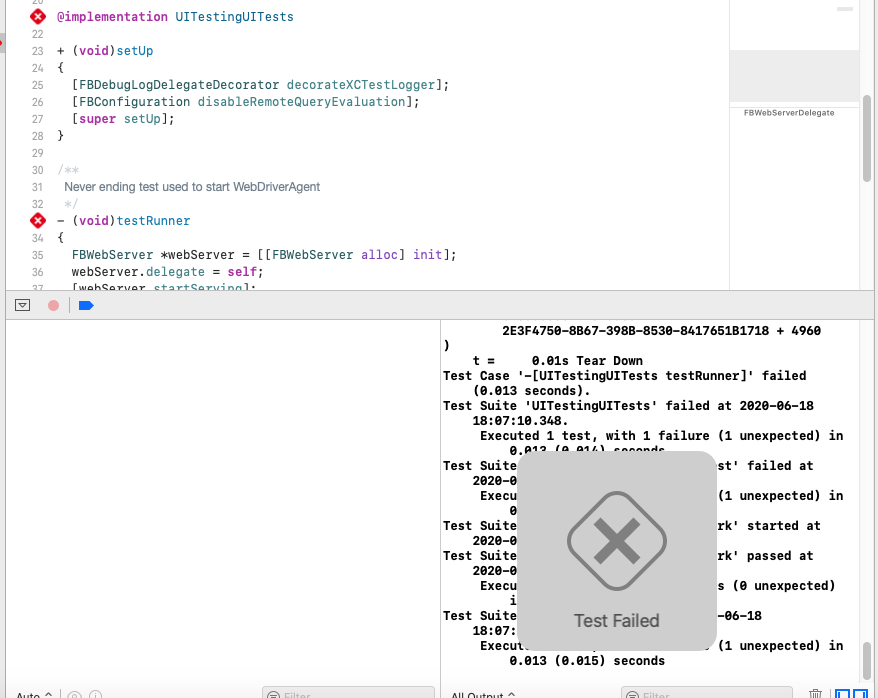
Task: Click FBConfiguration on line 26
Action: click(134, 102)
